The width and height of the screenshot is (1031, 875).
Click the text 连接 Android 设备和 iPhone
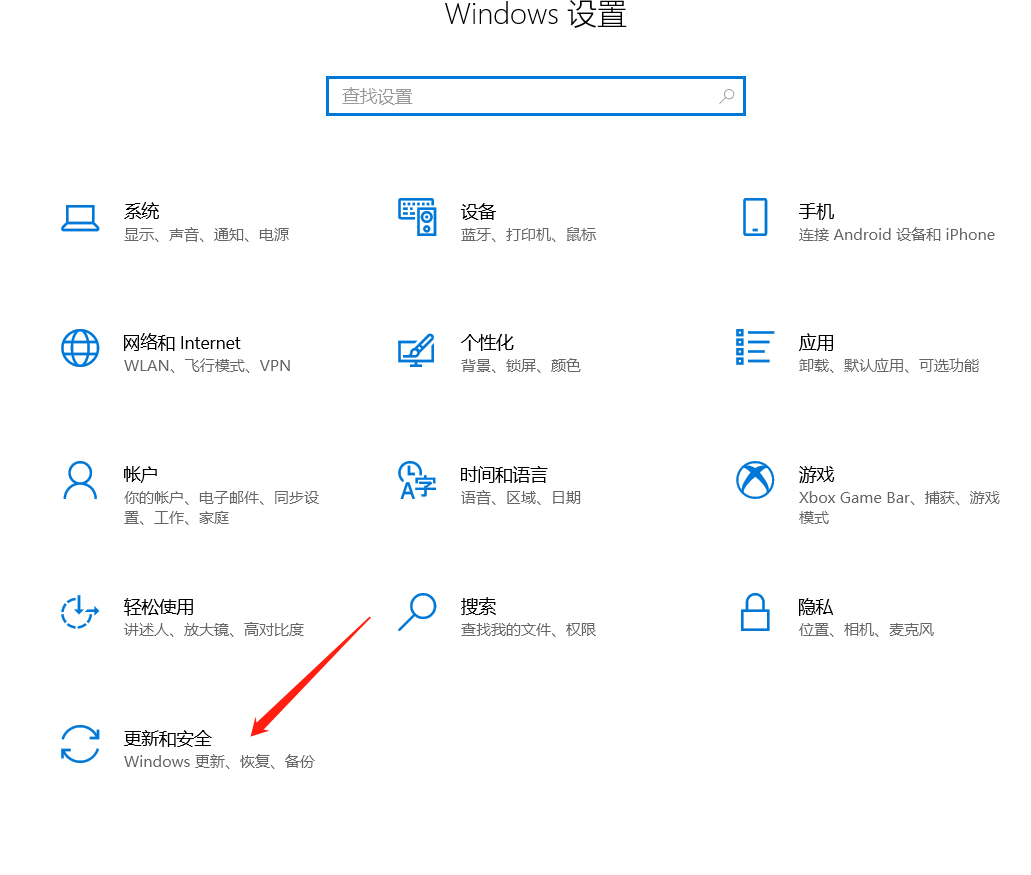click(x=897, y=235)
